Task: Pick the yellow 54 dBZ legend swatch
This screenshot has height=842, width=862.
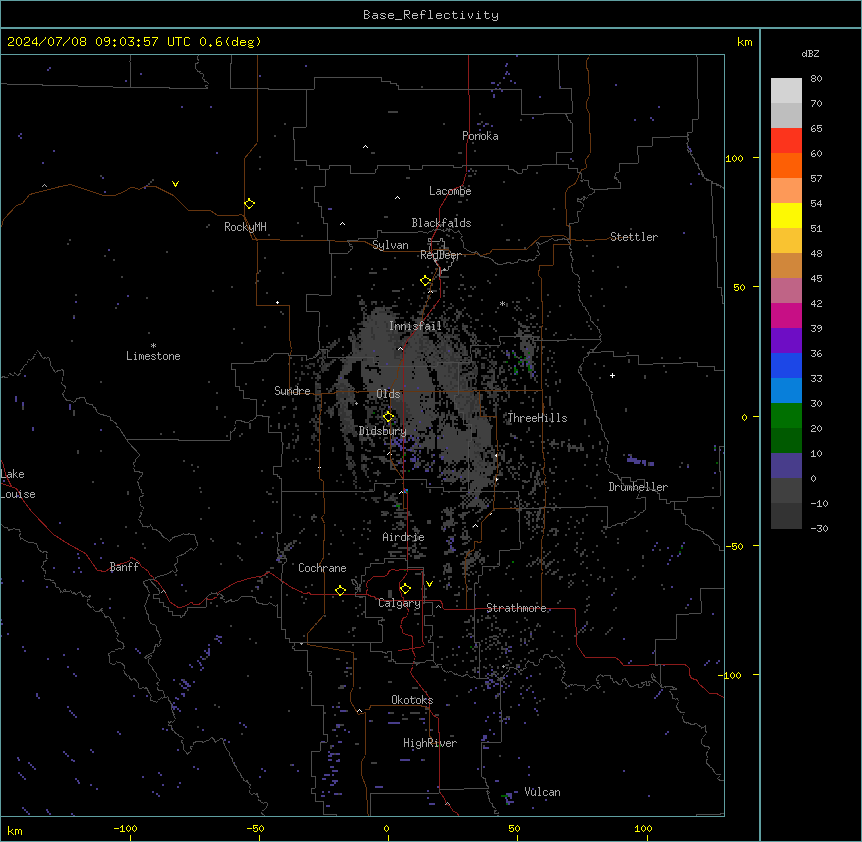Action: [786, 215]
